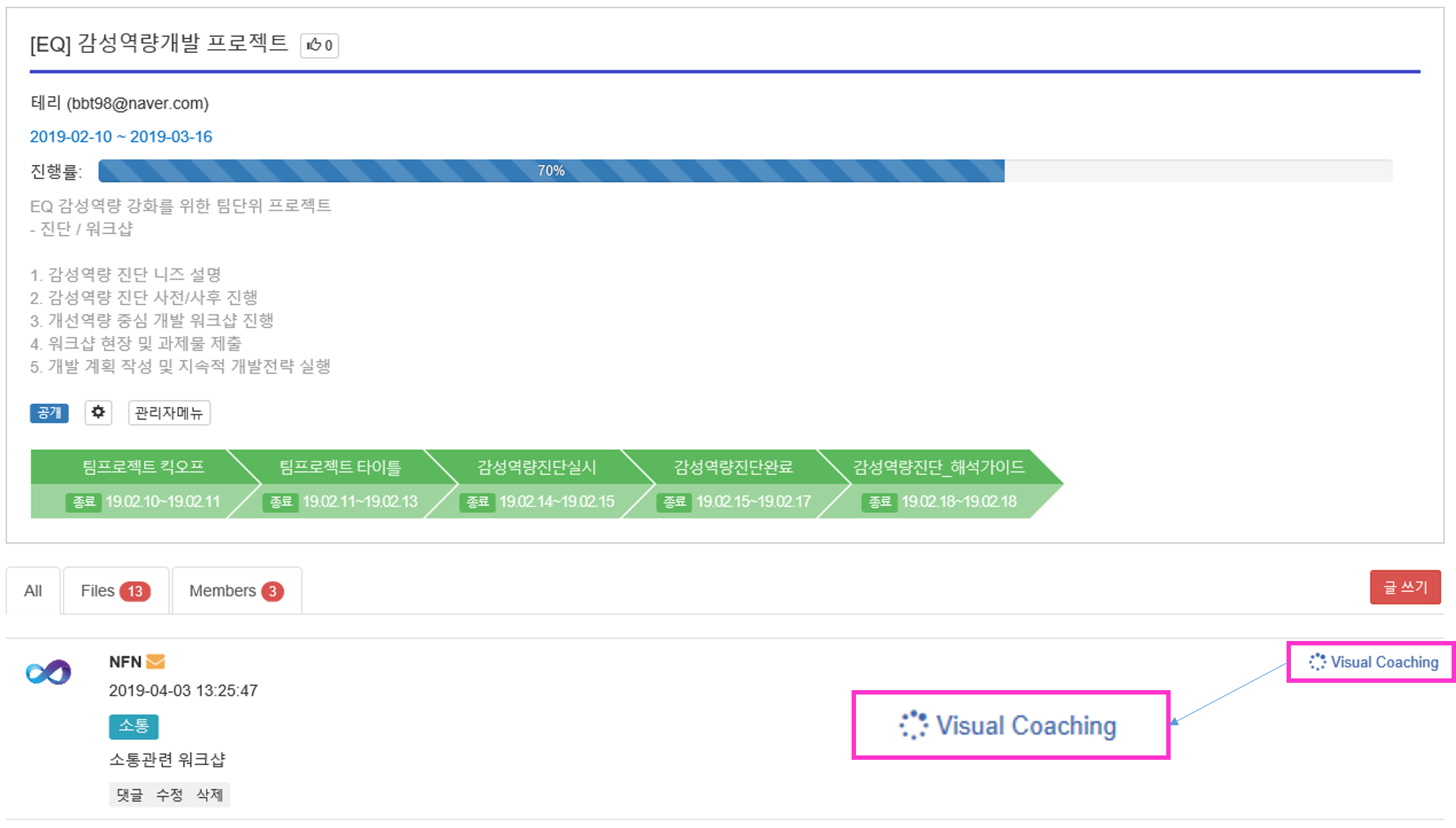Open the Members tab
Viewport: 1456px width, 828px height.
(235, 591)
